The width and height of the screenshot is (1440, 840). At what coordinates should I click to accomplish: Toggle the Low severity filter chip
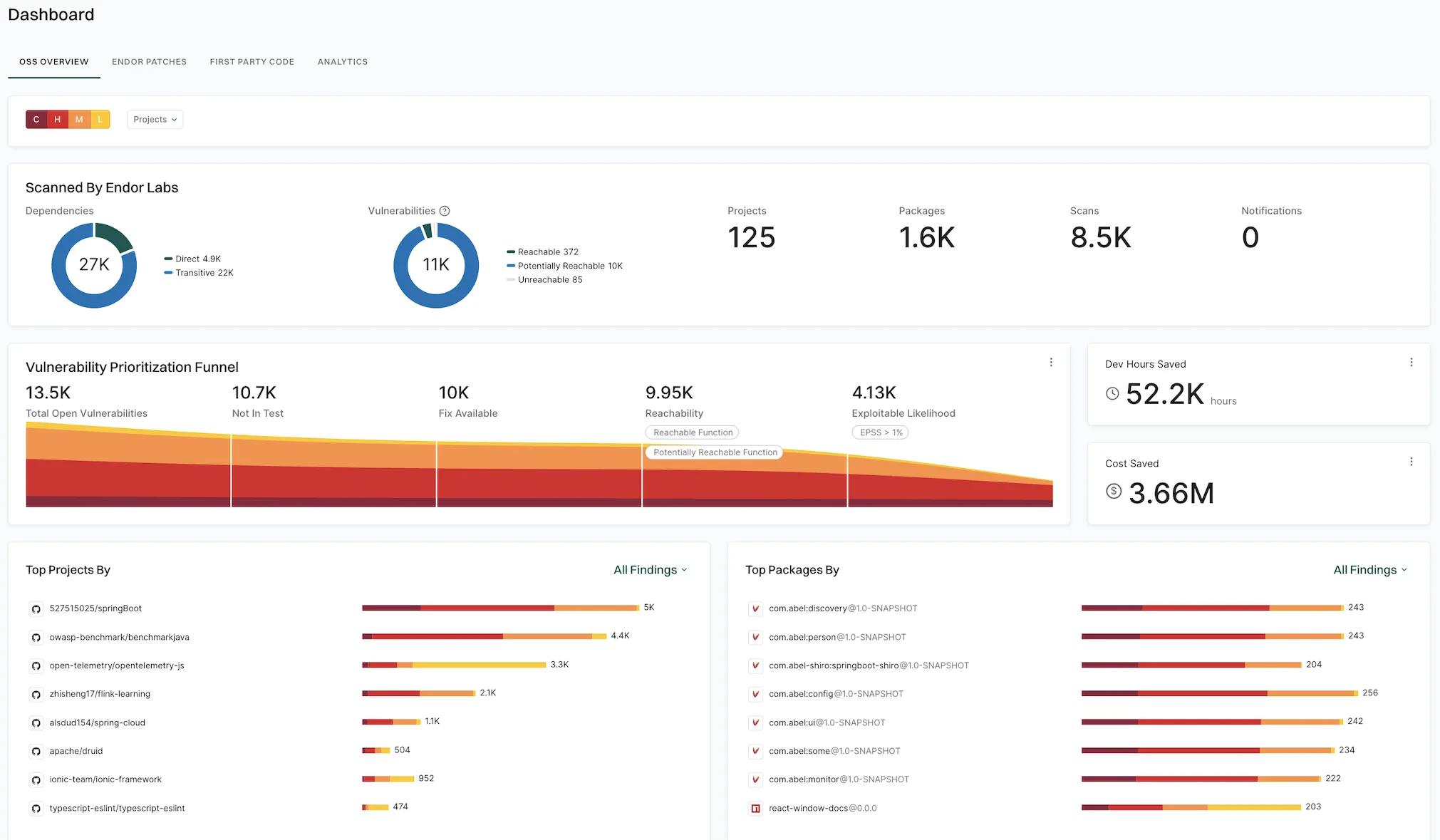tap(100, 119)
